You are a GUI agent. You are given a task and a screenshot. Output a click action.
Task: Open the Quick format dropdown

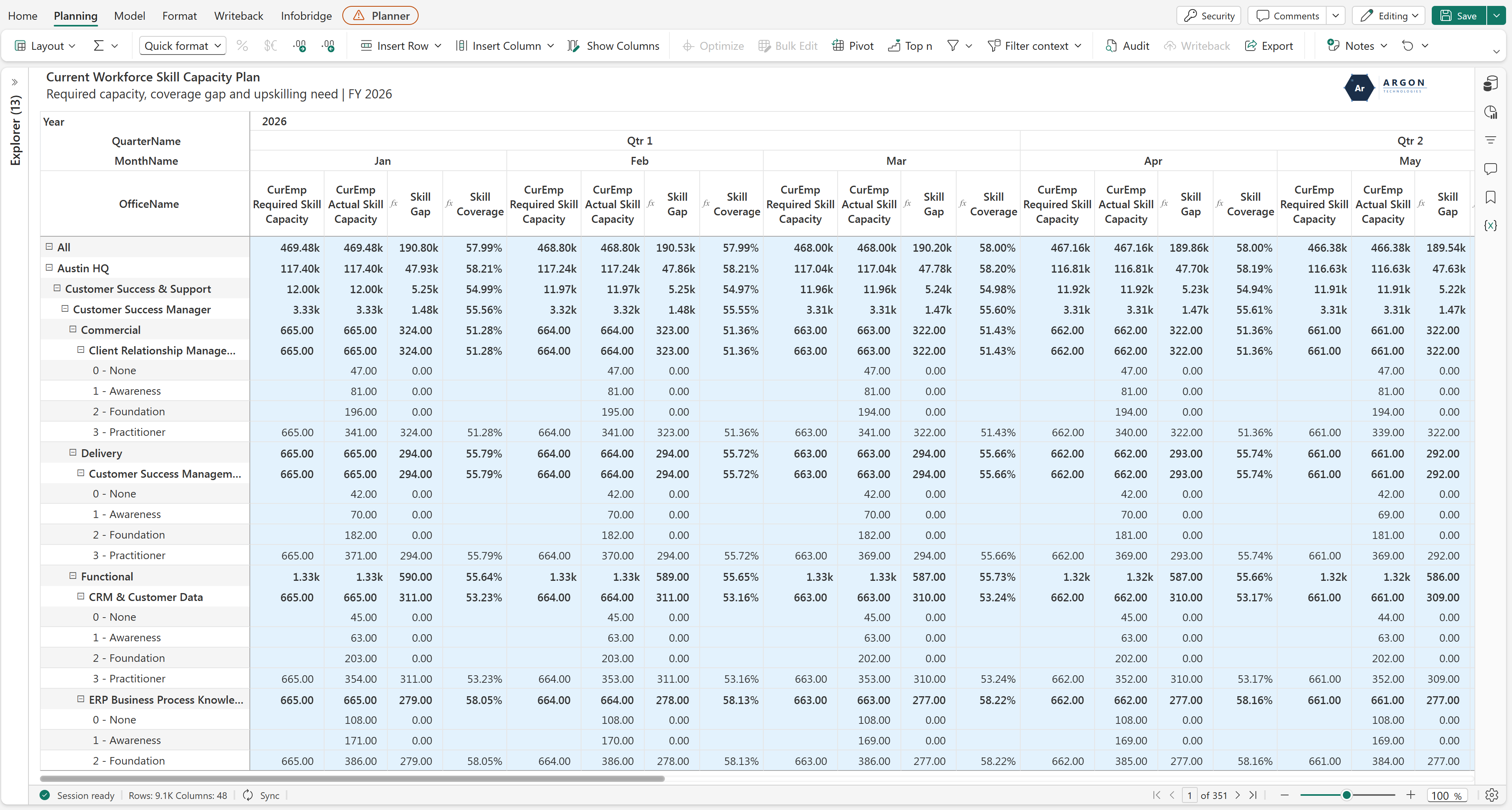pyautogui.click(x=183, y=46)
